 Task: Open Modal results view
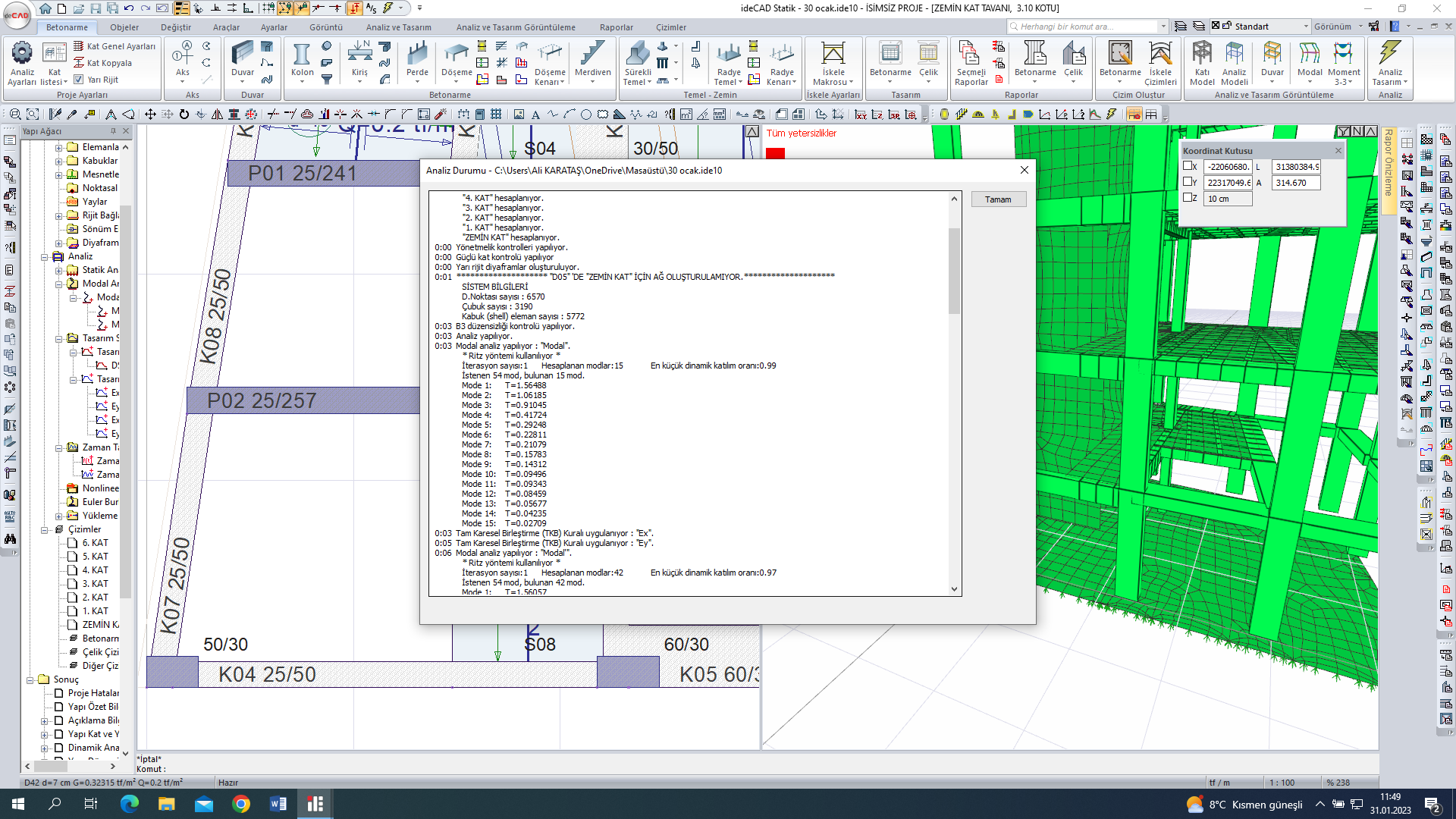click(x=1310, y=63)
